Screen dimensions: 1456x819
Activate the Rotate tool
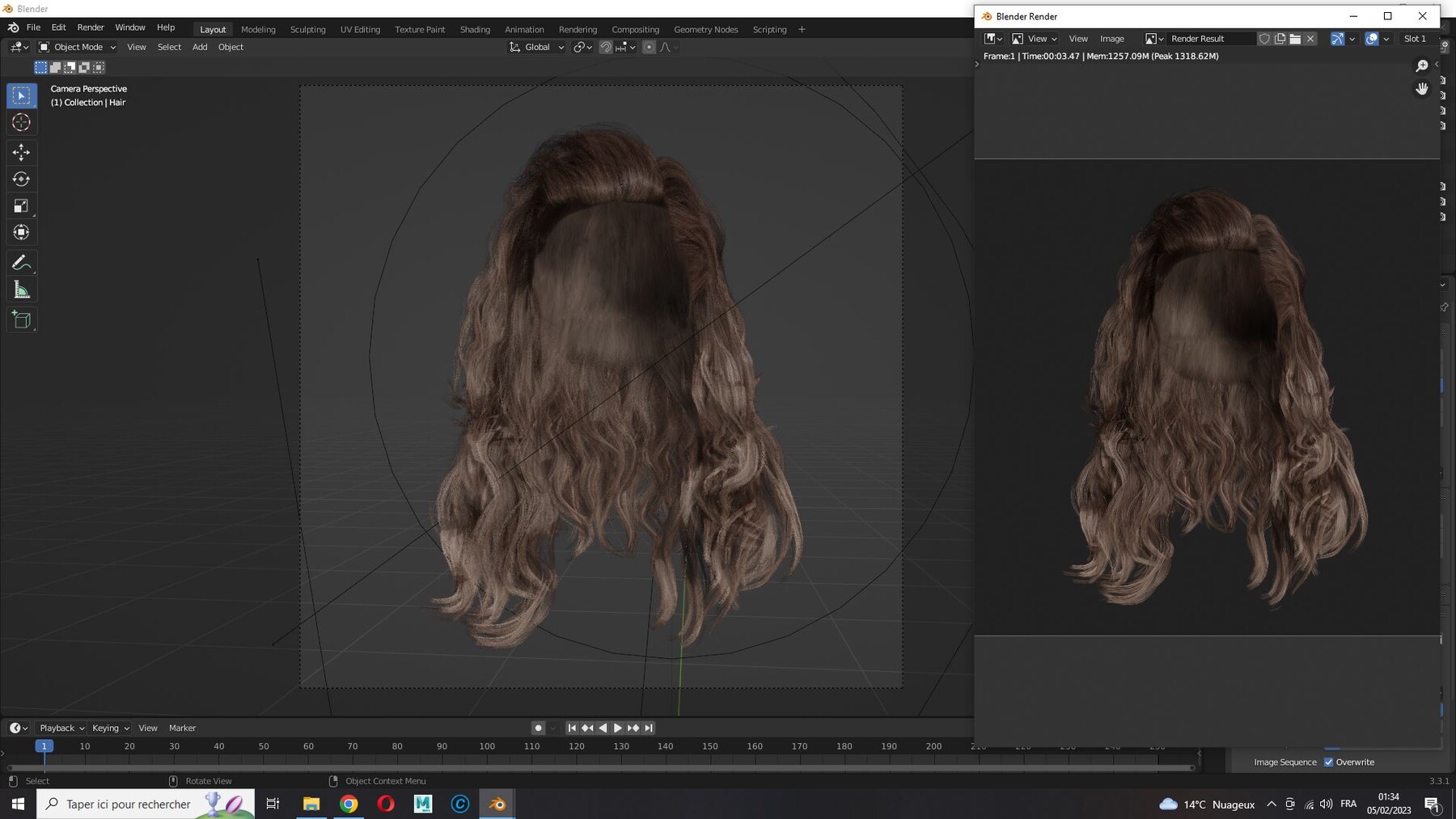[21, 179]
